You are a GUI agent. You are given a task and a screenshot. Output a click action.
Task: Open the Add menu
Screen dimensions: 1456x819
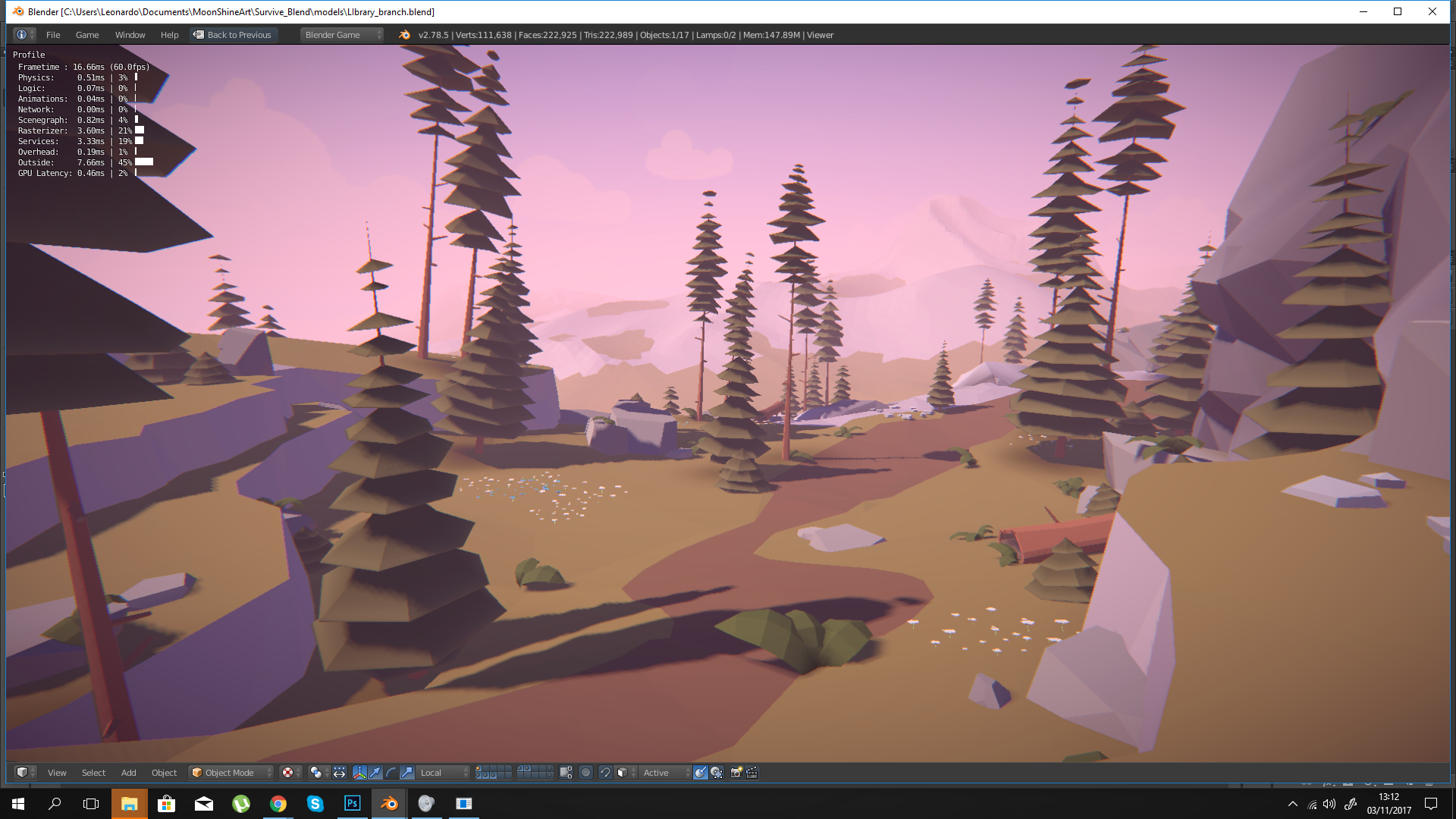point(128,773)
